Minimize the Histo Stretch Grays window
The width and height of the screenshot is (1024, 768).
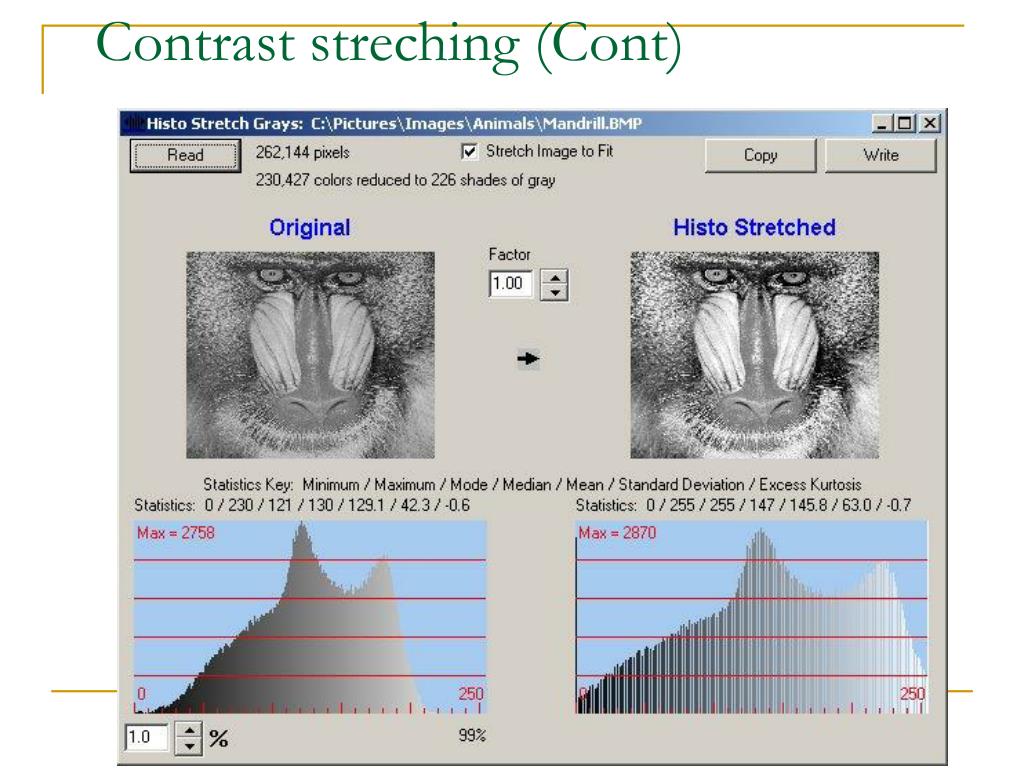coord(882,123)
